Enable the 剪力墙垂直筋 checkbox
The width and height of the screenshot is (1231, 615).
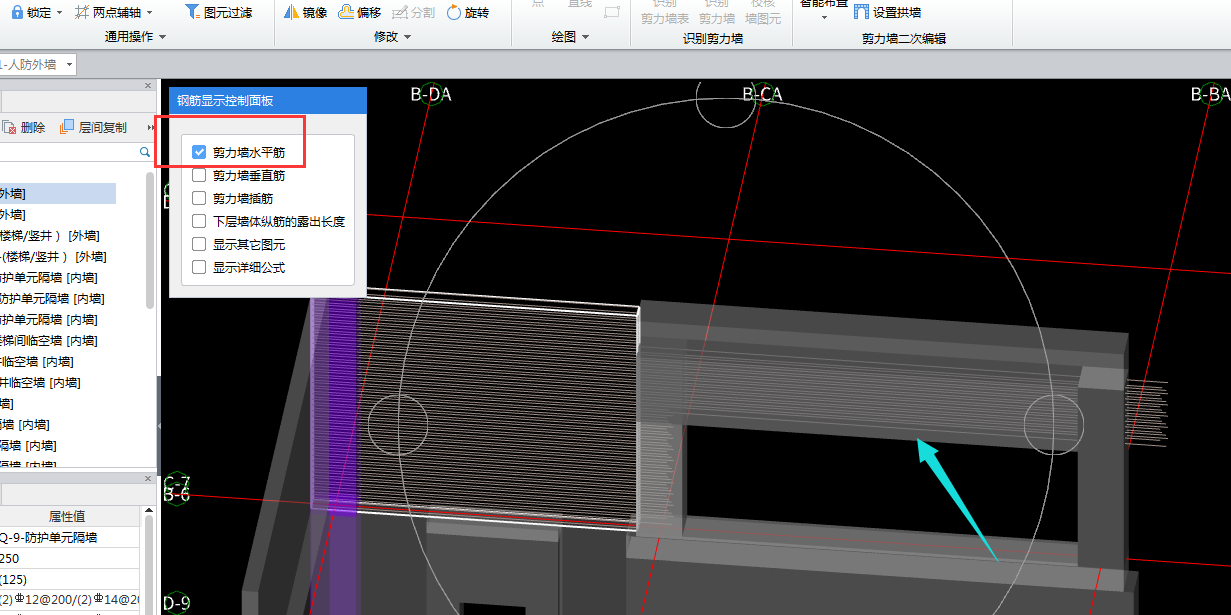[x=199, y=176]
